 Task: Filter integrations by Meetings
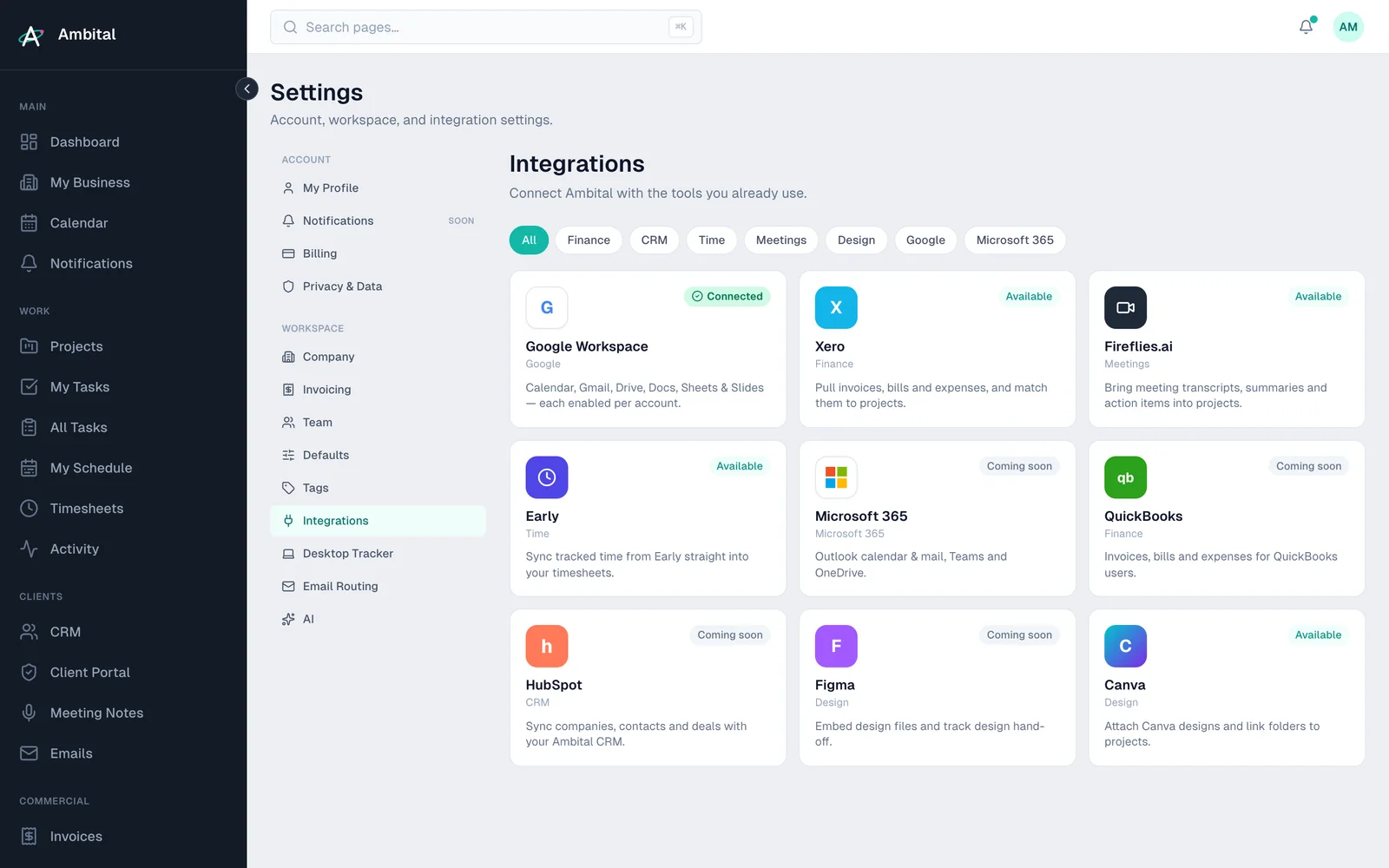(x=781, y=240)
